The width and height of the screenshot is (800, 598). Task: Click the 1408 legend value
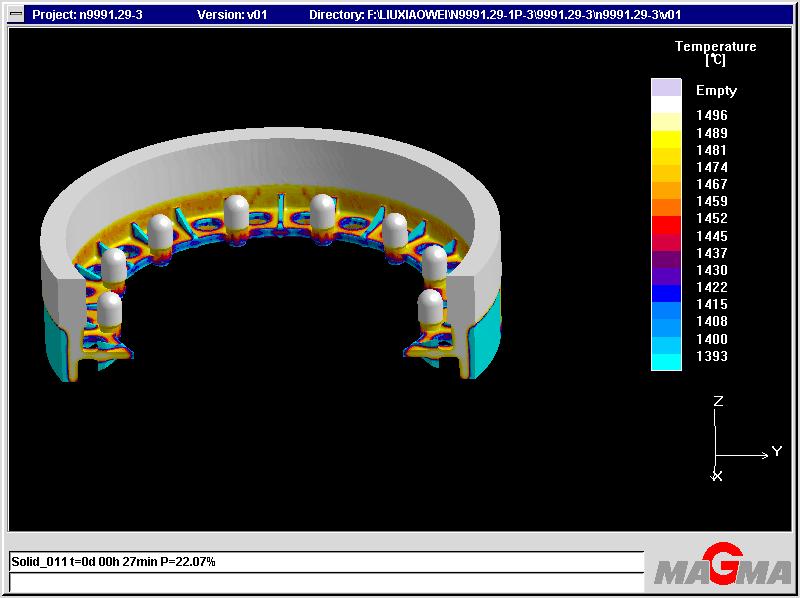[712, 321]
